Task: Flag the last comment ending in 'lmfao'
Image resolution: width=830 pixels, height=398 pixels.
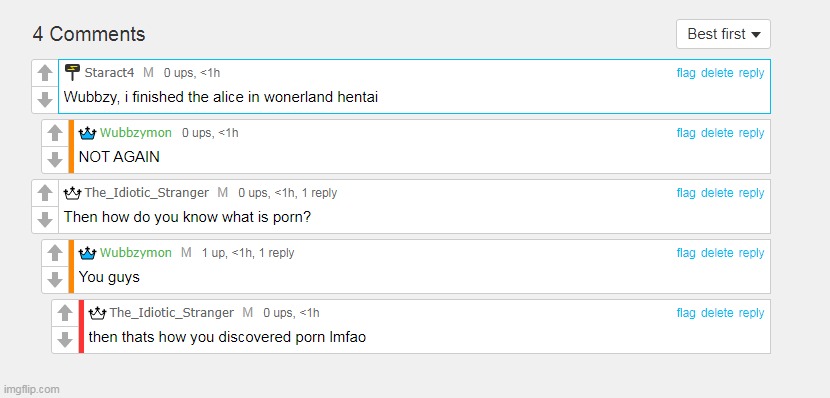Action: (x=685, y=313)
